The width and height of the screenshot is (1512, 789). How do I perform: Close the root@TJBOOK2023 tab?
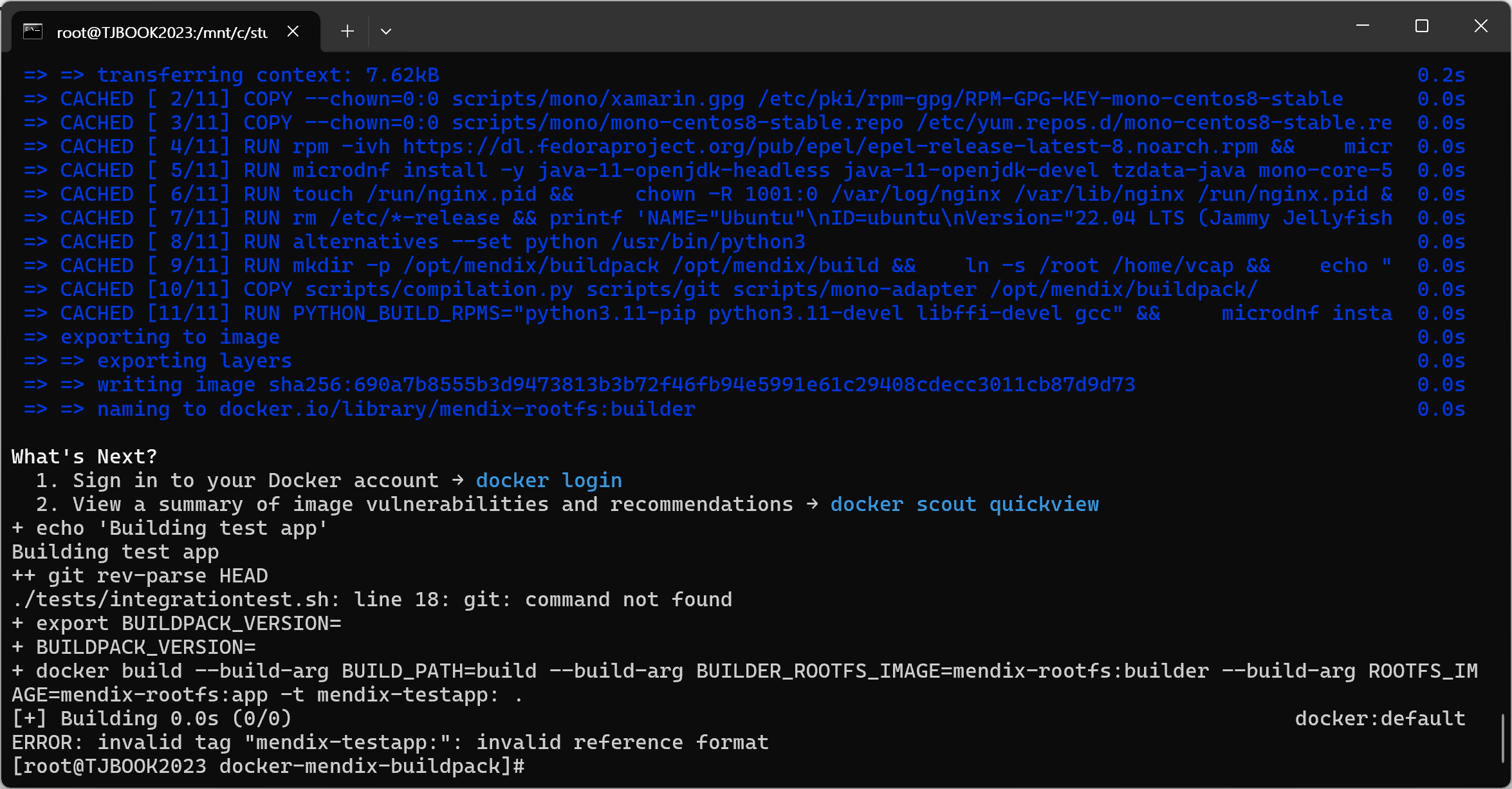(x=293, y=31)
